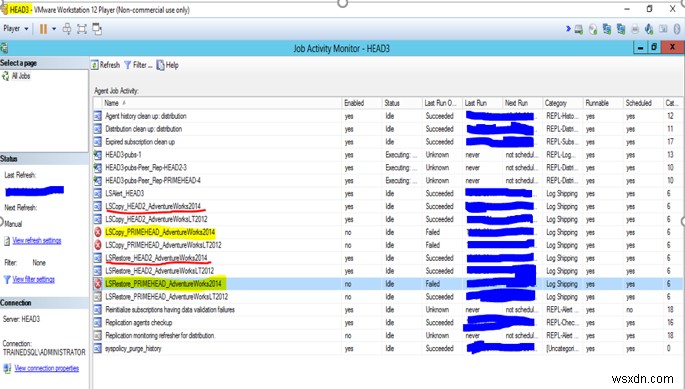Open the Help toolbar item

(x=168, y=65)
